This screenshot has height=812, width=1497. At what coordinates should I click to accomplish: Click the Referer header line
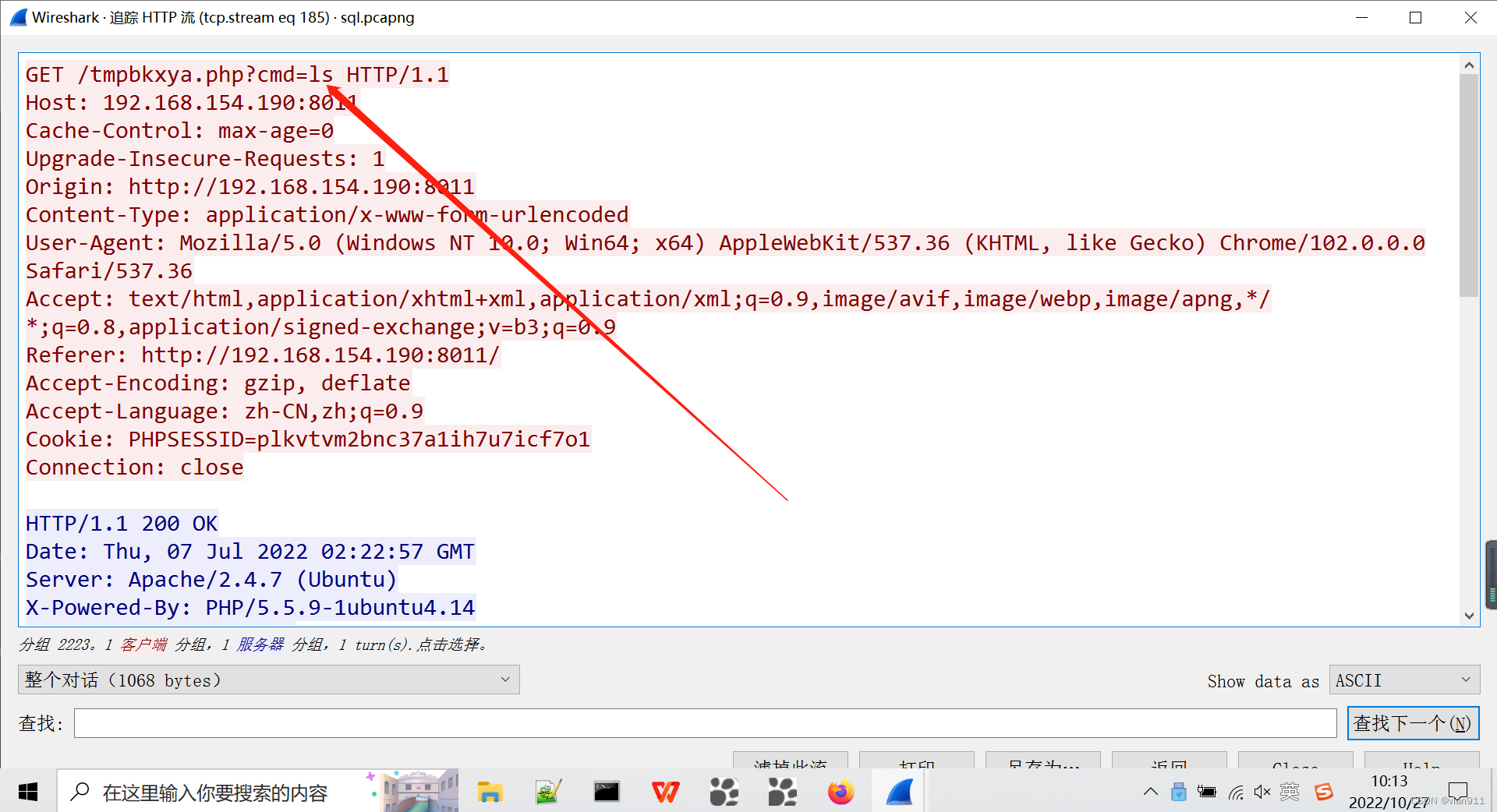[263, 355]
